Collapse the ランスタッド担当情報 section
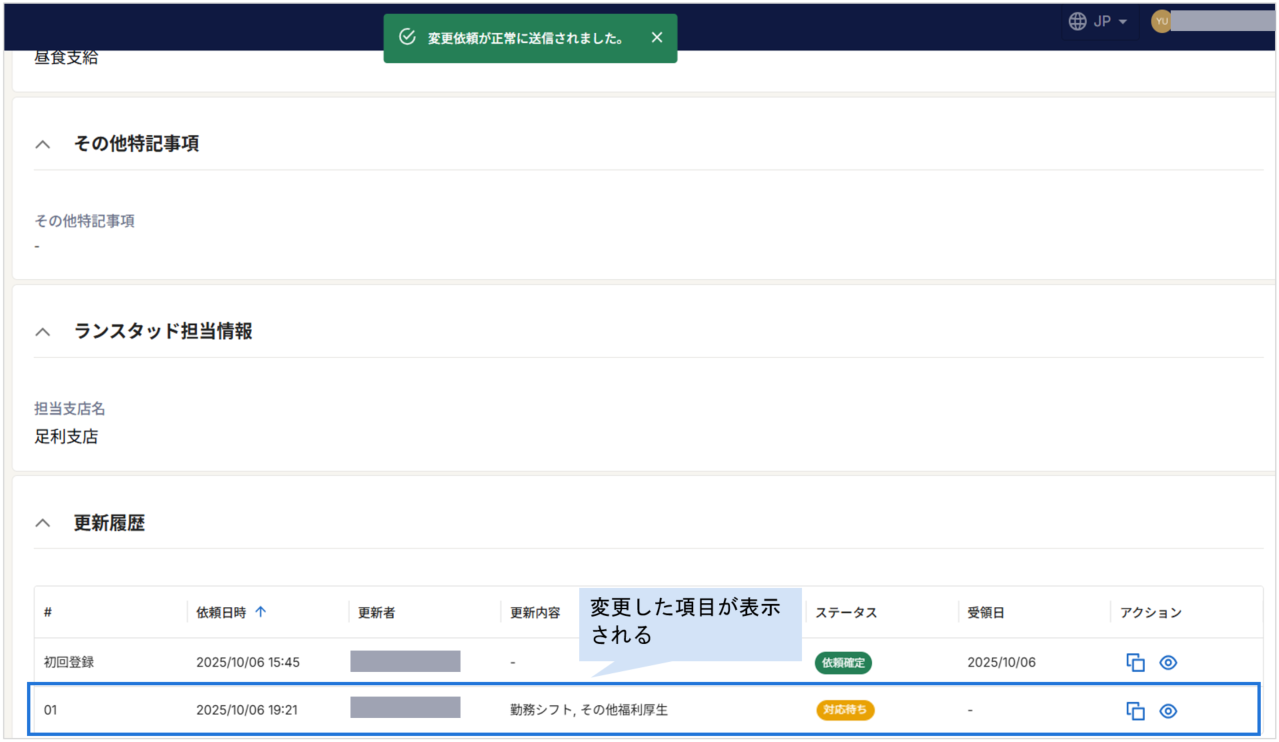The height and width of the screenshot is (742, 1279). click(42, 332)
